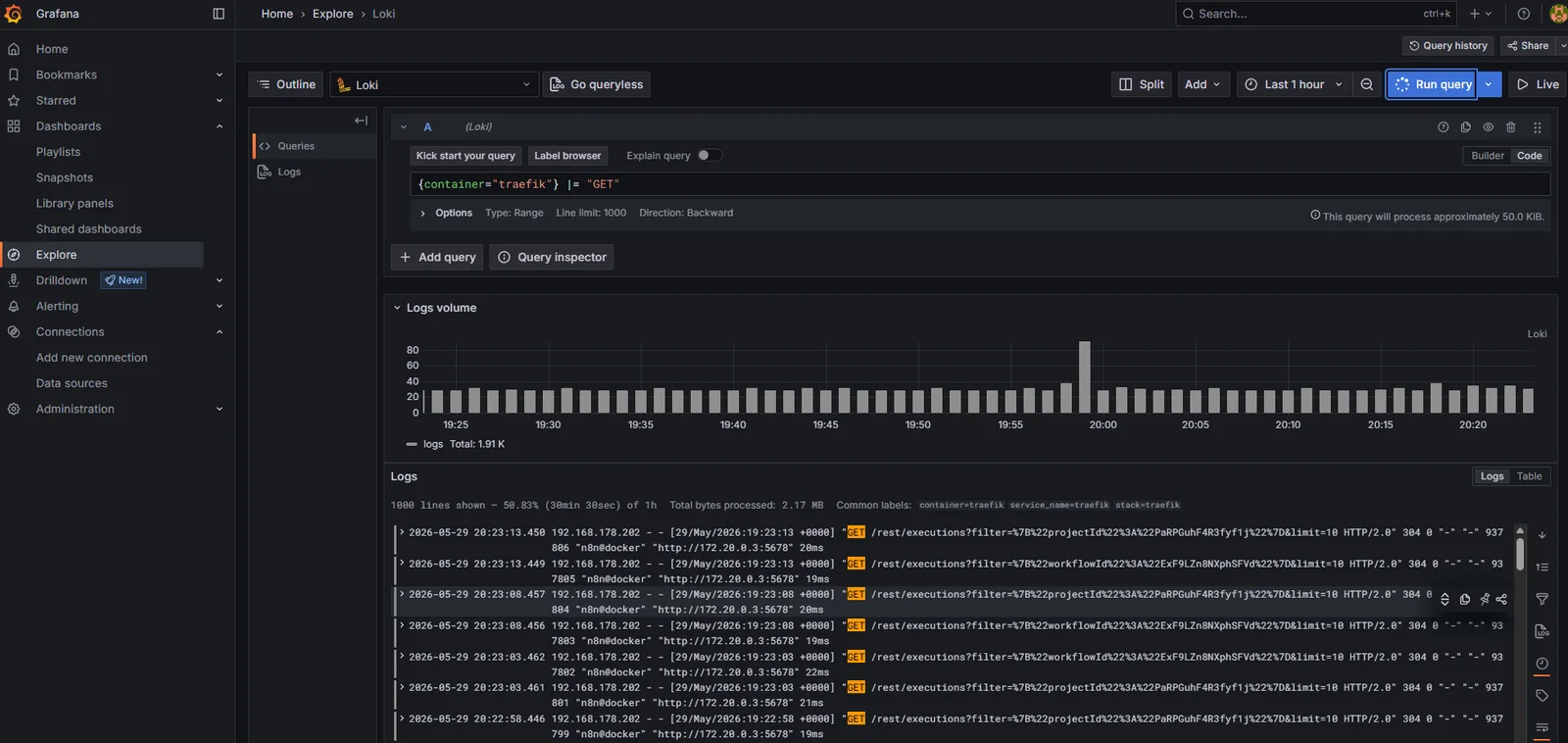Screen dimensions: 1568x743
Task: Click sort order icon in log controls
Action: [1542, 567]
